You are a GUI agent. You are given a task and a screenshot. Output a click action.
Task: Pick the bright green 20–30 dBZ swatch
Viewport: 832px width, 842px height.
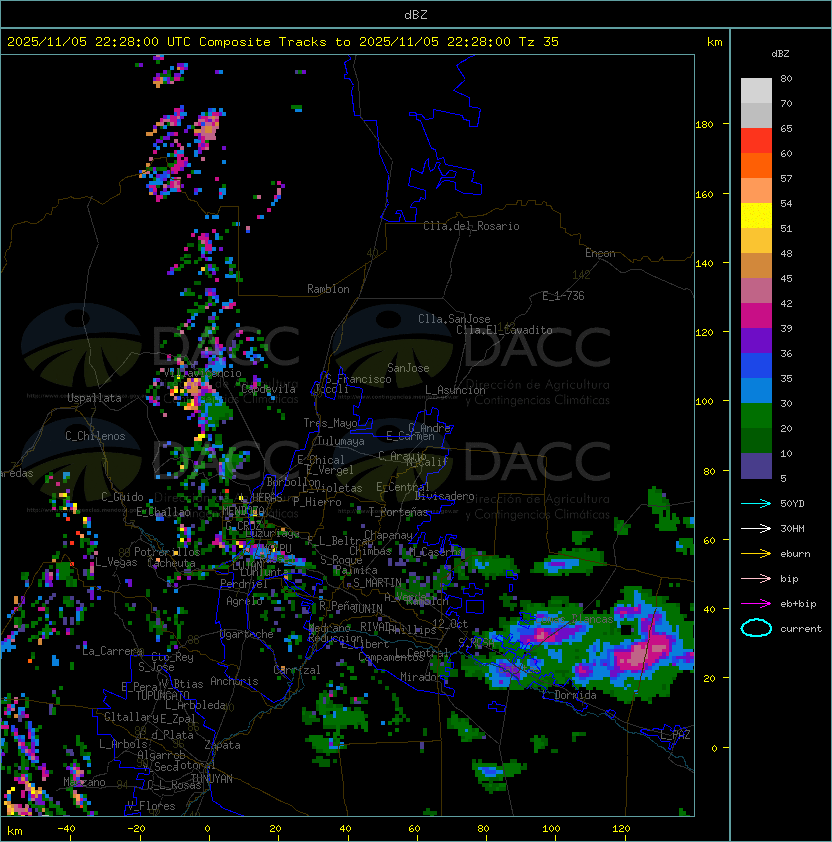tap(756, 416)
